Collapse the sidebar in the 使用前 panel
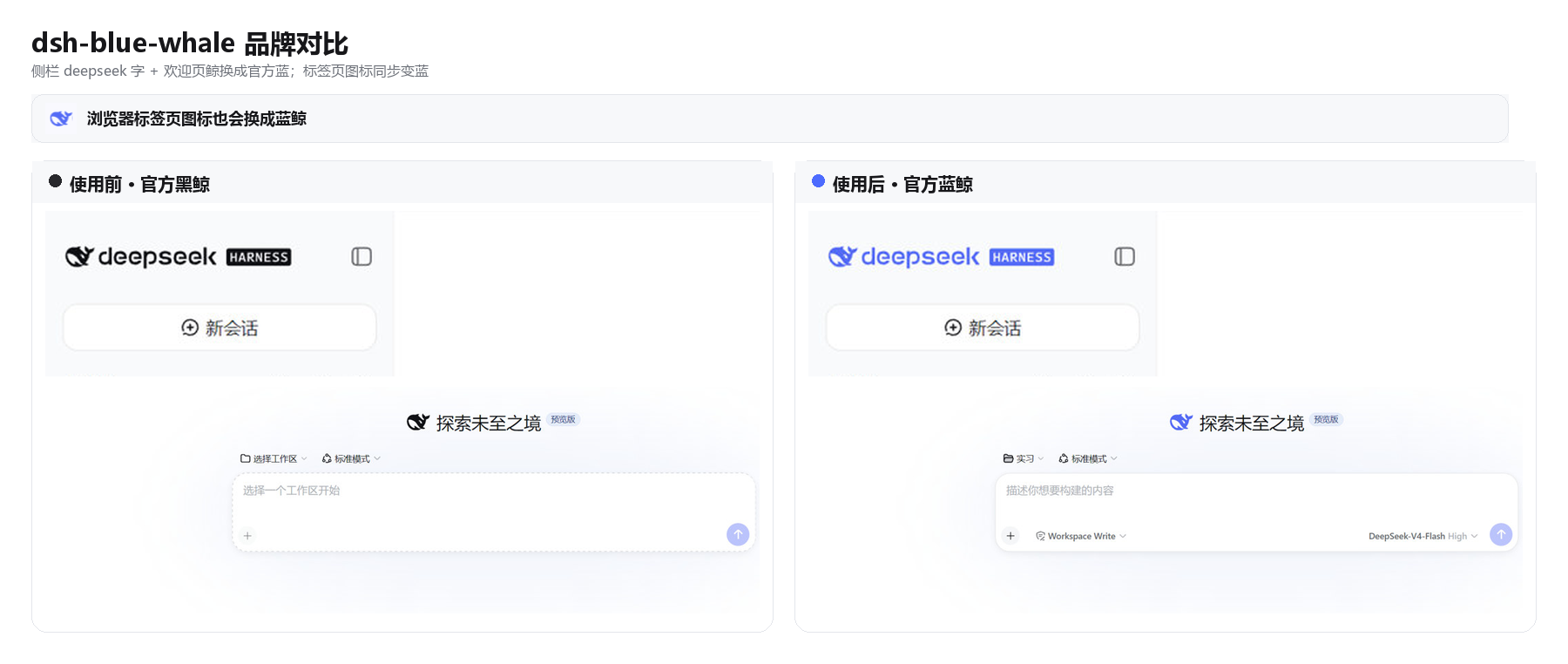This screenshot has width=1568, height=664. click(x=362, y=256)
